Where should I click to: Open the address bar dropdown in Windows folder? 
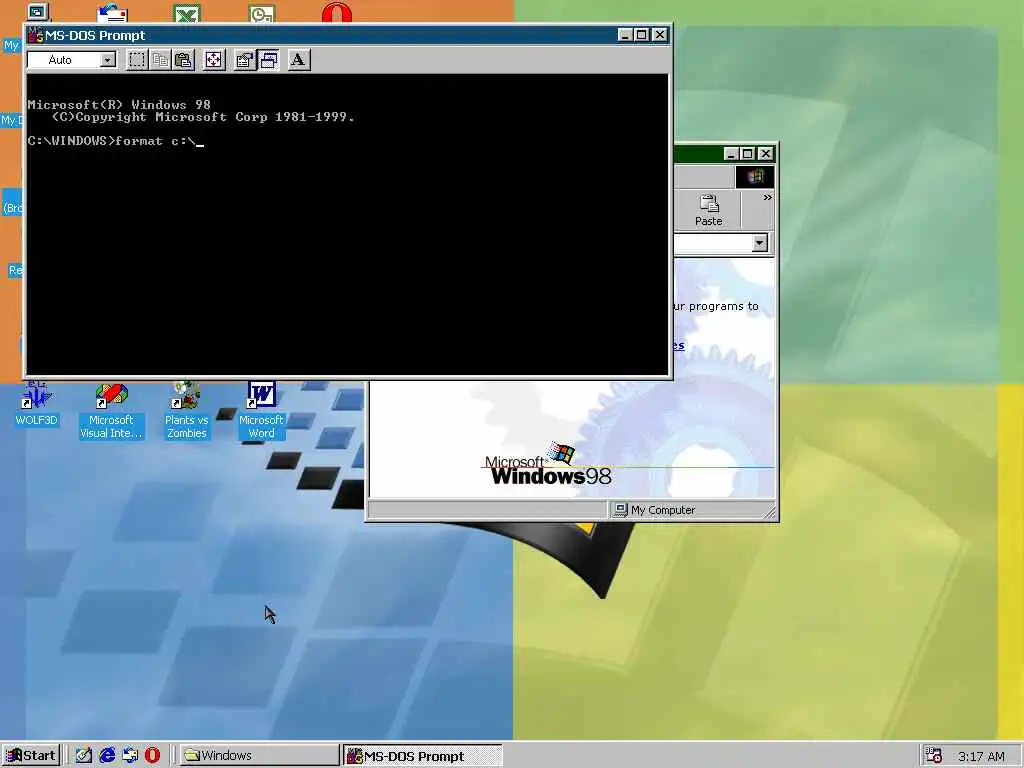pyautogui.click(x=759, y=244)
